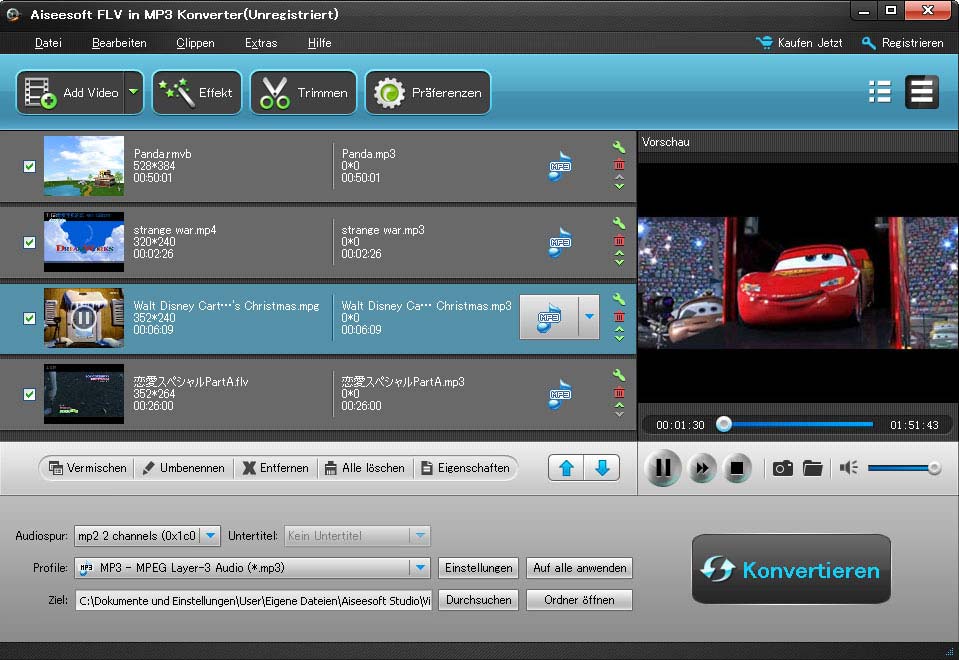Start conversion with Konvertieren button
This screenshot has height=660, width=959.
(x=791, y=569)
